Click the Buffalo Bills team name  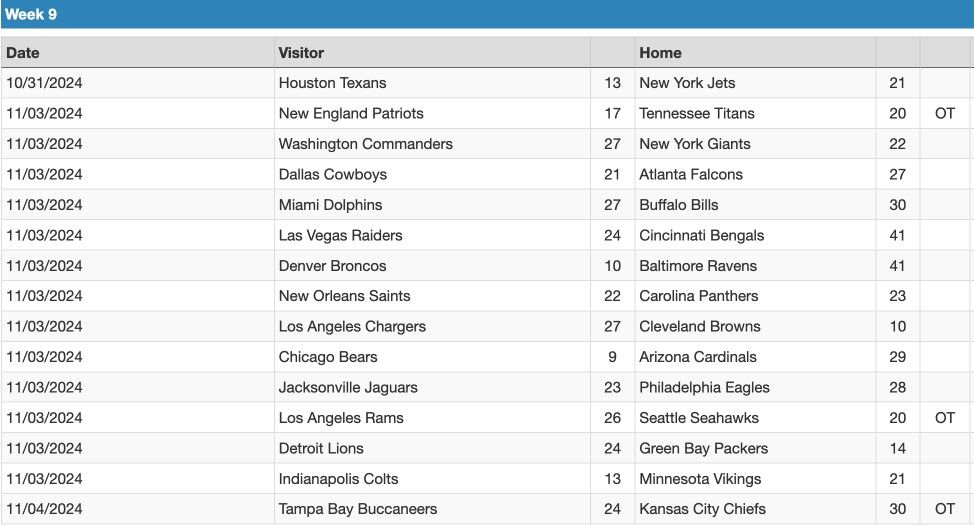pyautogui.click(x=679, y=205)
